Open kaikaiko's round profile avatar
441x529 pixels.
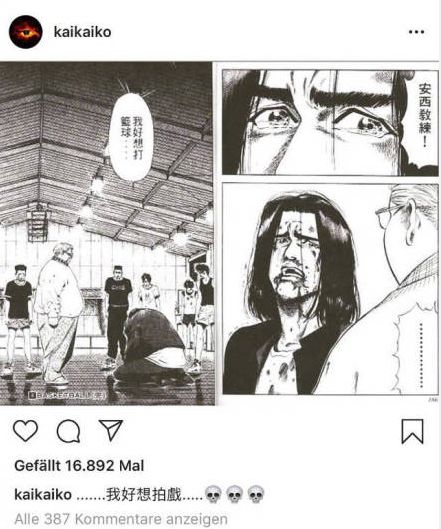tap(26, 32)
